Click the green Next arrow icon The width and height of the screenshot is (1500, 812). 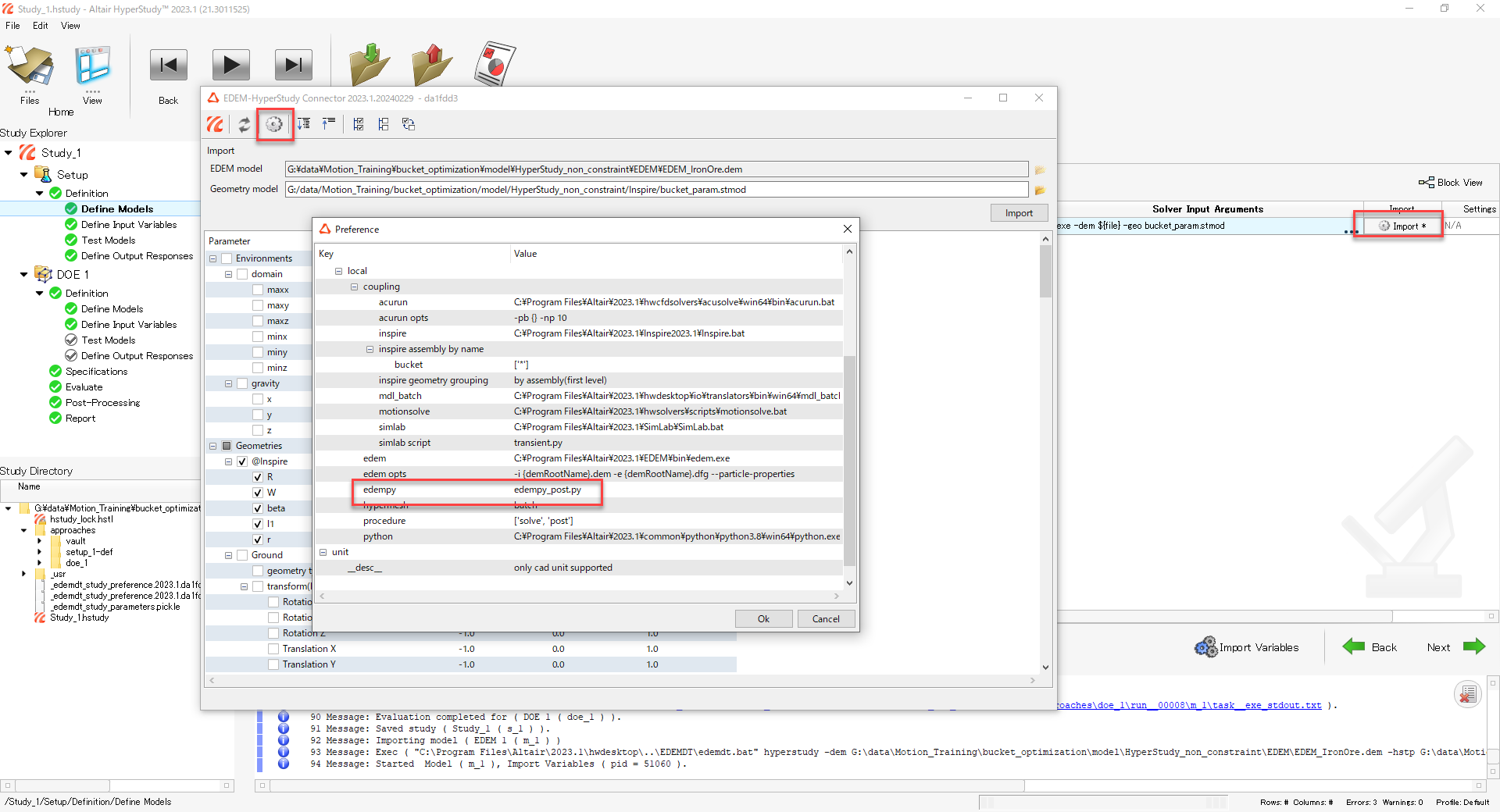pos(1474,646)
